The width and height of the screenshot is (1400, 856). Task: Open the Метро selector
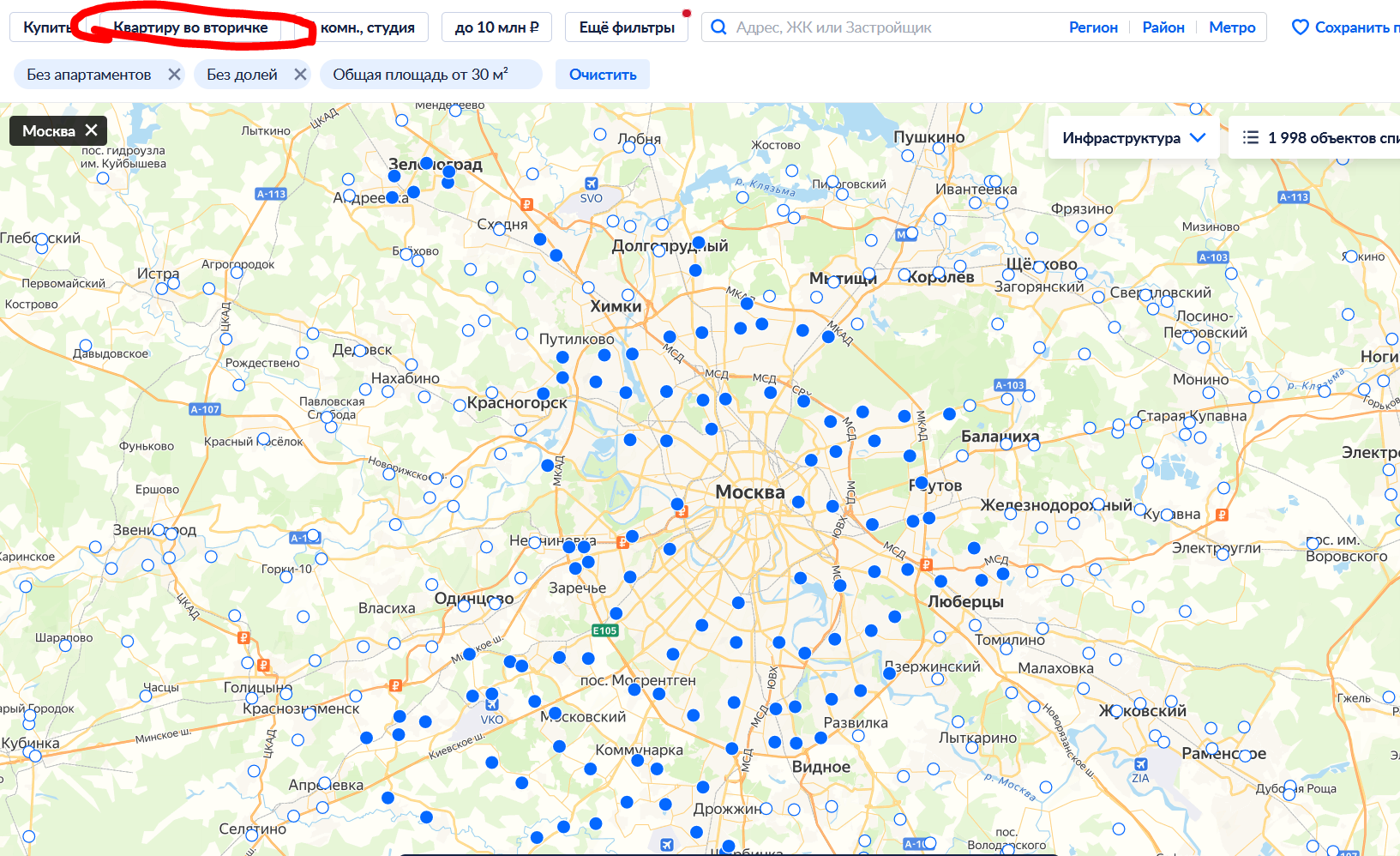pyautogui.click(x=1232, y=27)
